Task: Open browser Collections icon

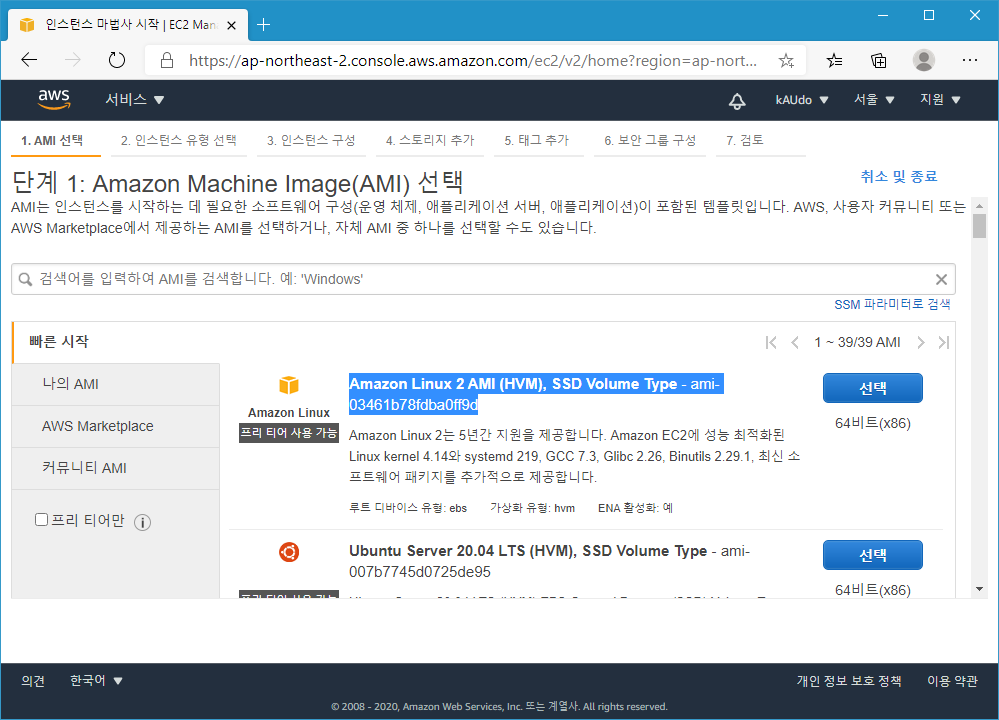Action: click(x=879, y=61)
